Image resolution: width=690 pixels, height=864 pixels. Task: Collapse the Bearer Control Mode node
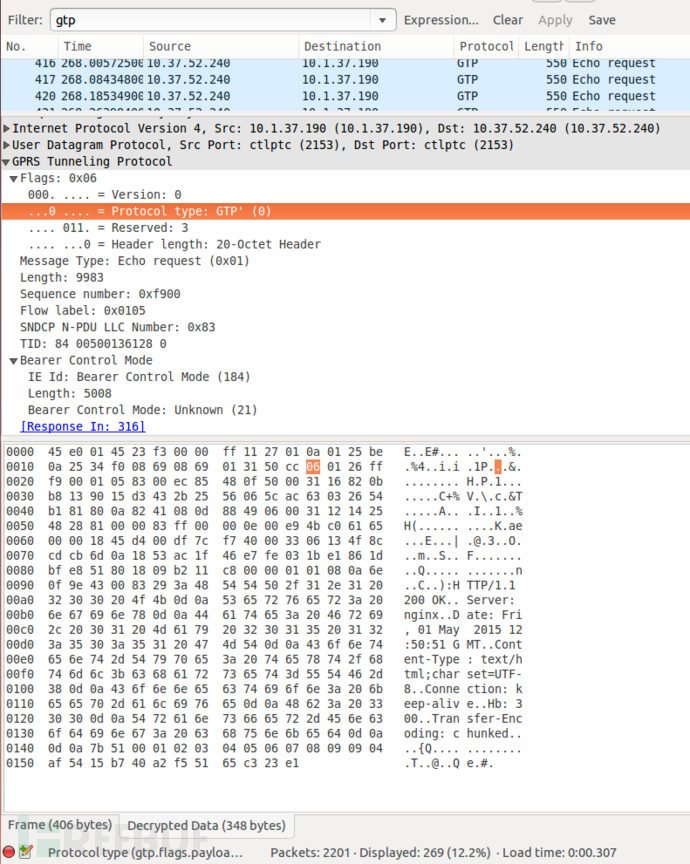coord(14,360)
